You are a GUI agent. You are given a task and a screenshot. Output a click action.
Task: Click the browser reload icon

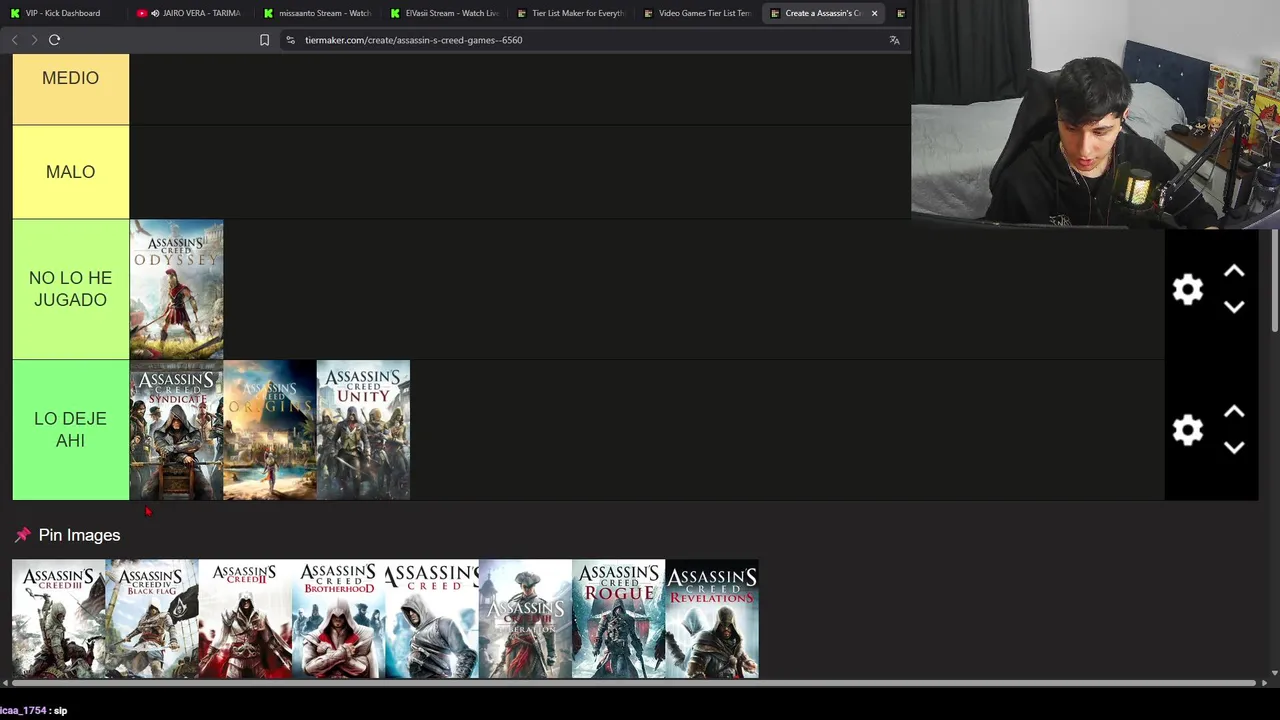pos(54,40)
